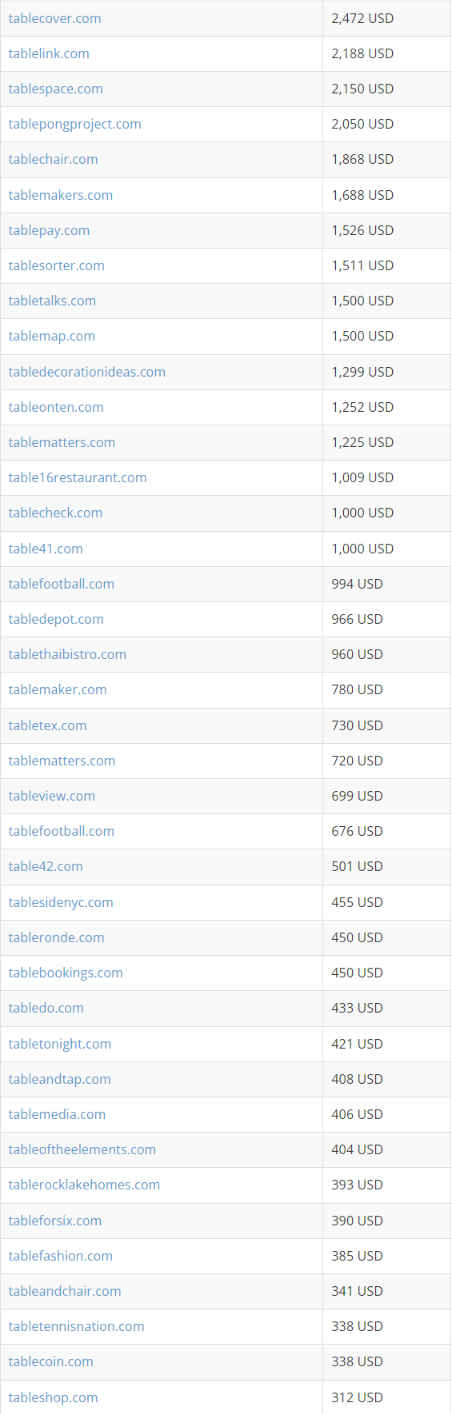Open tablepay.com domain entry
Image resolution: width=451 pixels, height=1414 pixels.
point(49,230)
